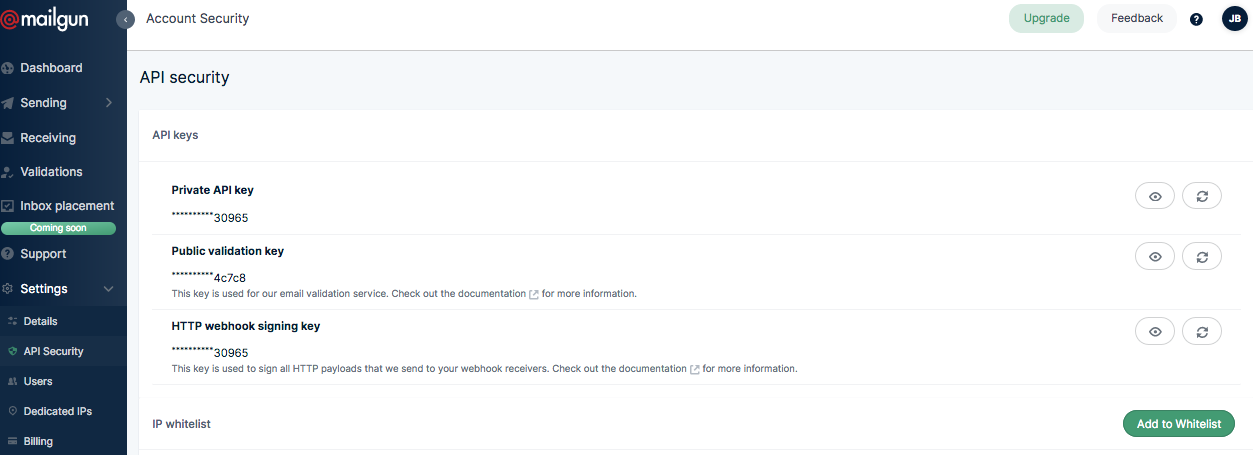Click the Private API key label
Viewport: 1253px width, 455px height.
pos(213,190)
